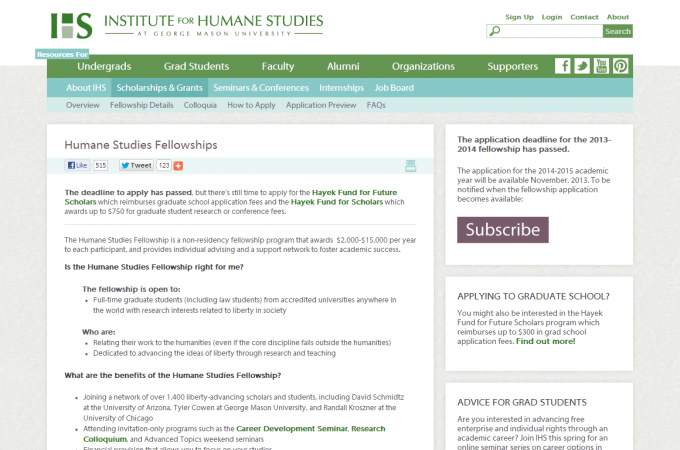The width and height of the screenshot is (680, 450).
Task: Open the IHS Twitter page icon
Action: coord(582,66)
